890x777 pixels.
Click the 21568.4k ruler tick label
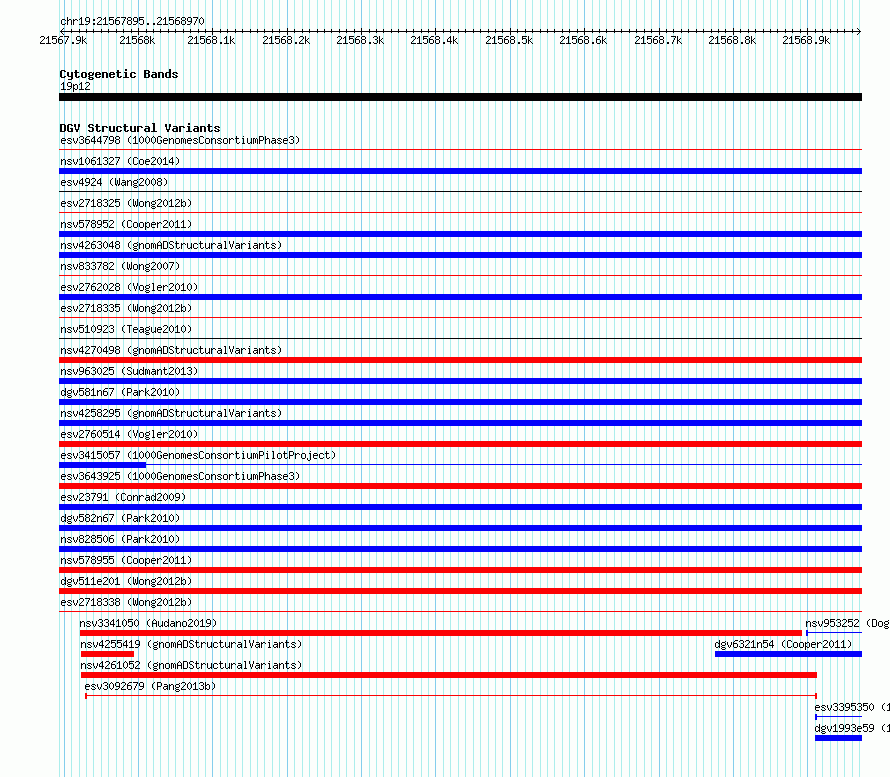click(x=434, y=40)
